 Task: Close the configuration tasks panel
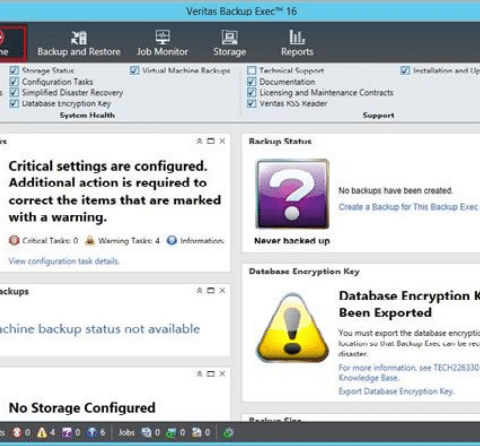(x=222, y=141)
